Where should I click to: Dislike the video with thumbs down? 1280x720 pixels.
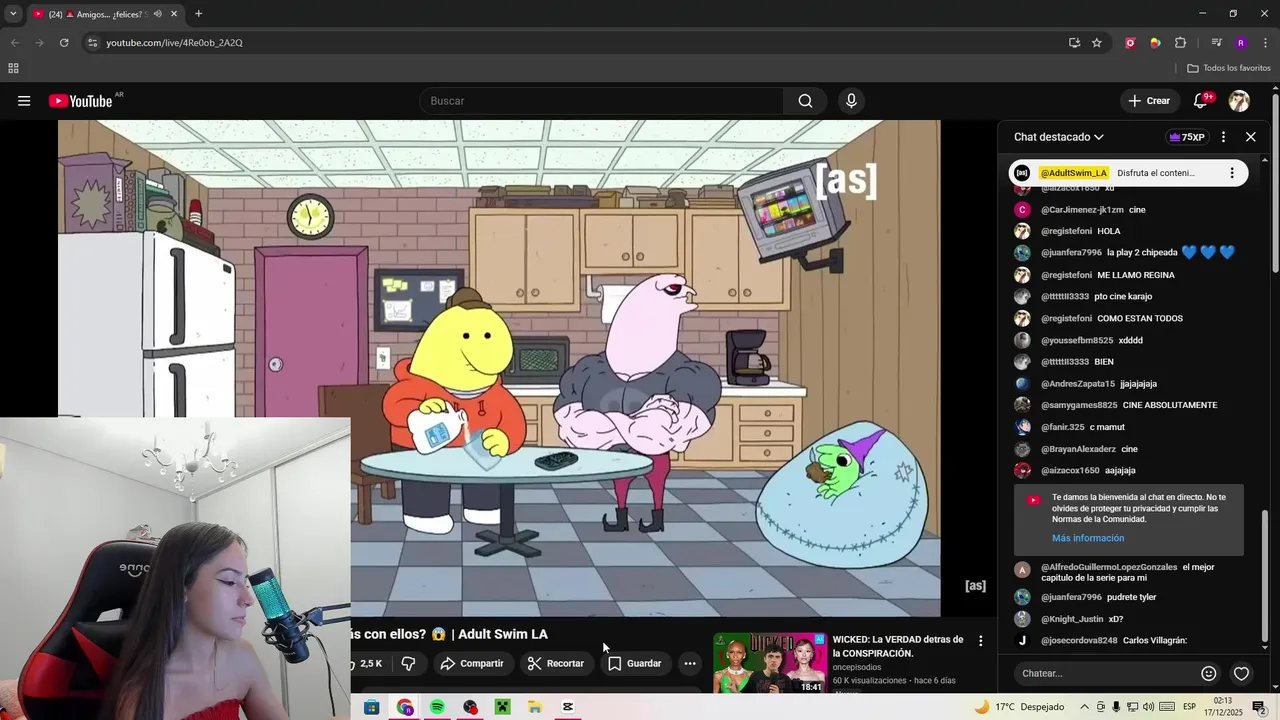(x=408, y=663)
